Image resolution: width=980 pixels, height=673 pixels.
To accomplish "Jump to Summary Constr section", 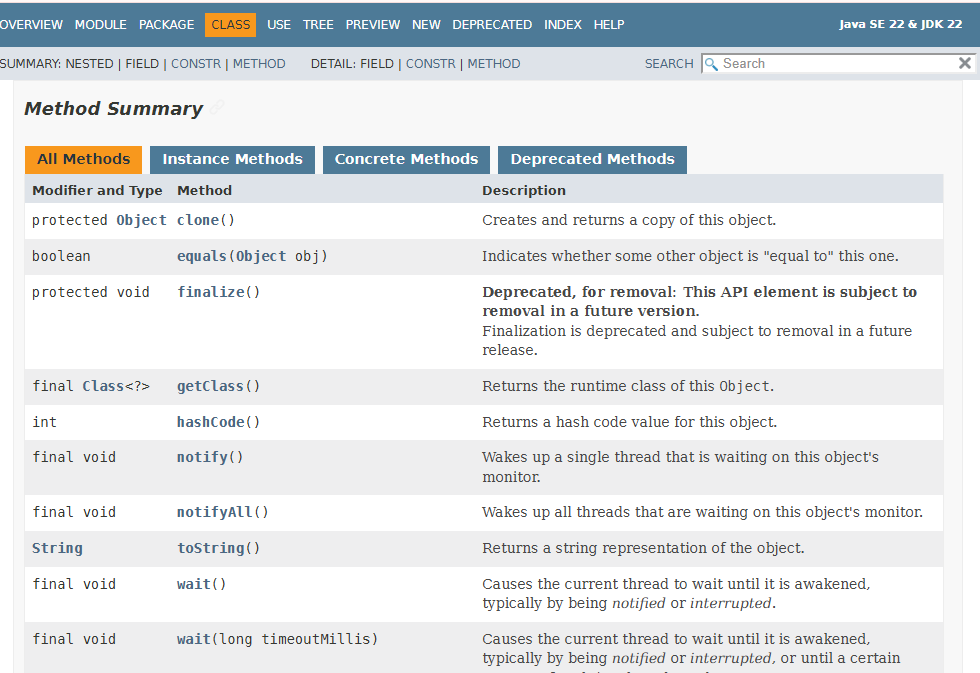I will [x=196, y=64].
